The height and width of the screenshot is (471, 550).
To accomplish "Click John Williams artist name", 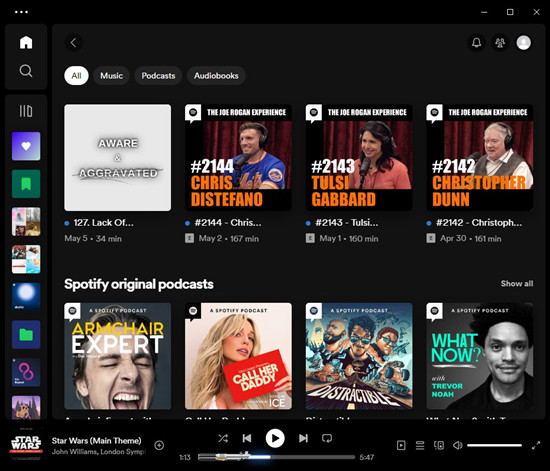I will (73, 452).
